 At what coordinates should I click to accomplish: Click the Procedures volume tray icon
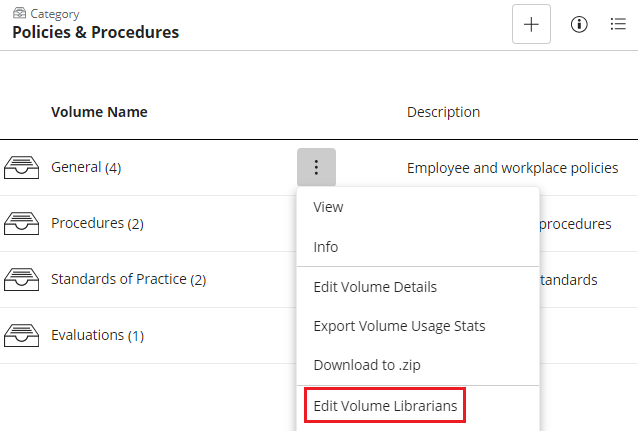click(x=22, y=223)
